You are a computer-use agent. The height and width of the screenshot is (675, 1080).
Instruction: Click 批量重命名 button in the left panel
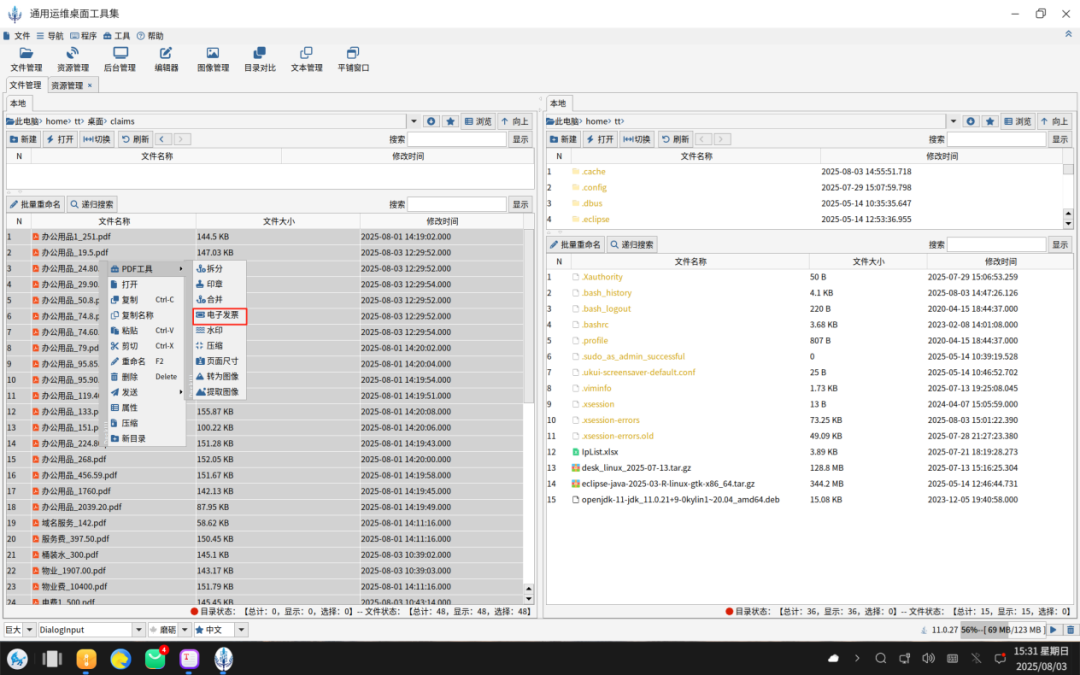point(36,204)
